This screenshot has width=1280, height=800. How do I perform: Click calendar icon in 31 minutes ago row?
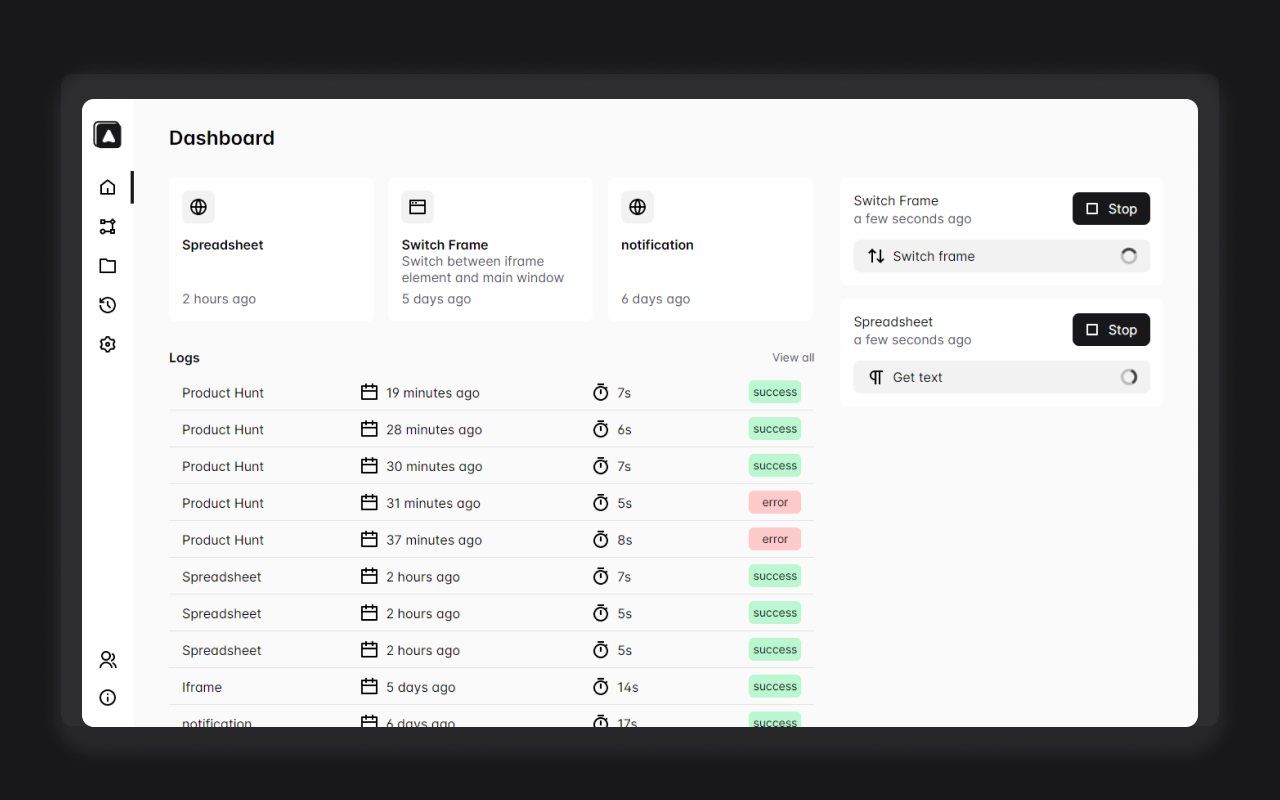[x=369, y=503]
